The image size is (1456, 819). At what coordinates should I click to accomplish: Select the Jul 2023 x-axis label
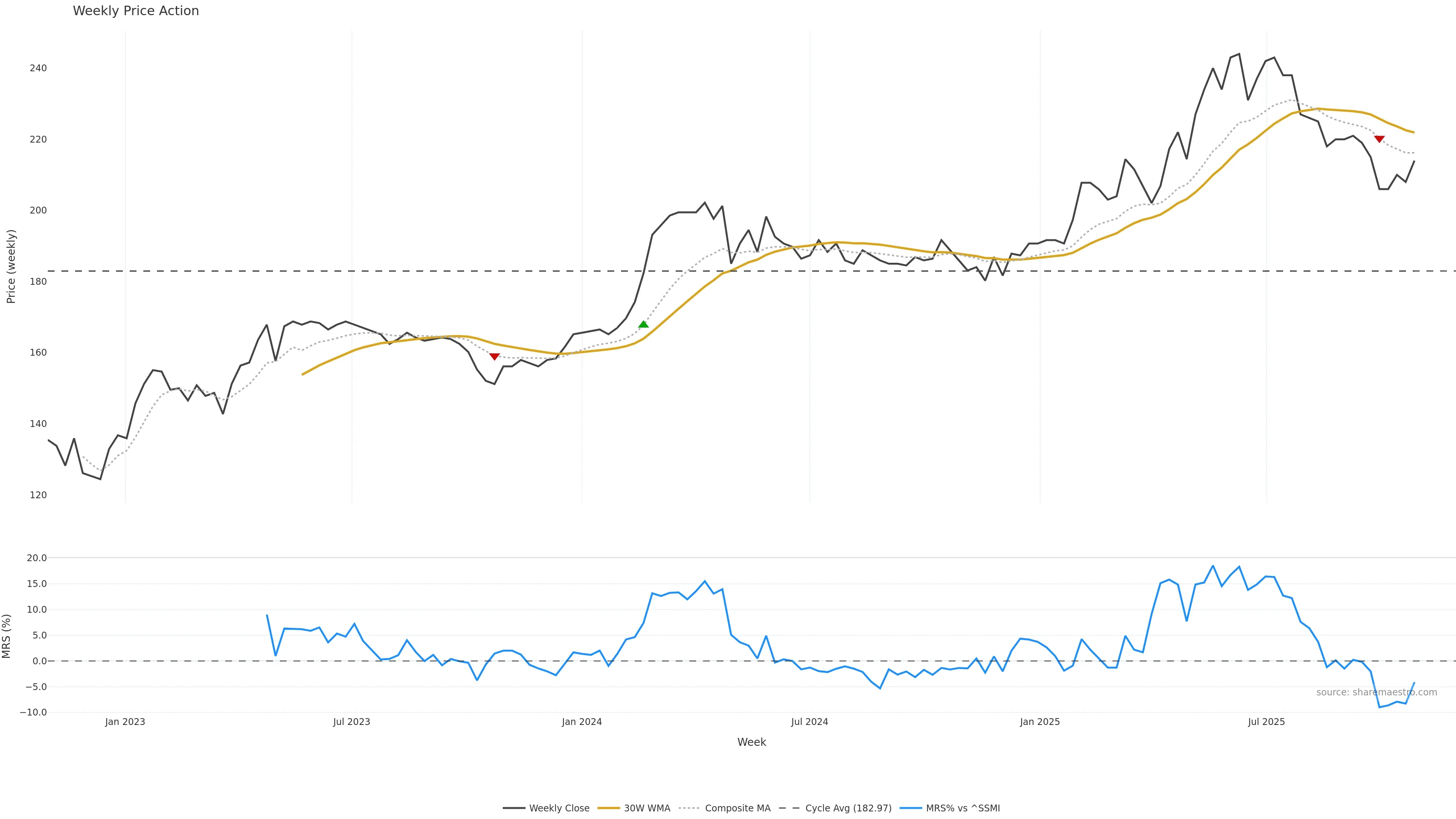(x=351, y=722)
